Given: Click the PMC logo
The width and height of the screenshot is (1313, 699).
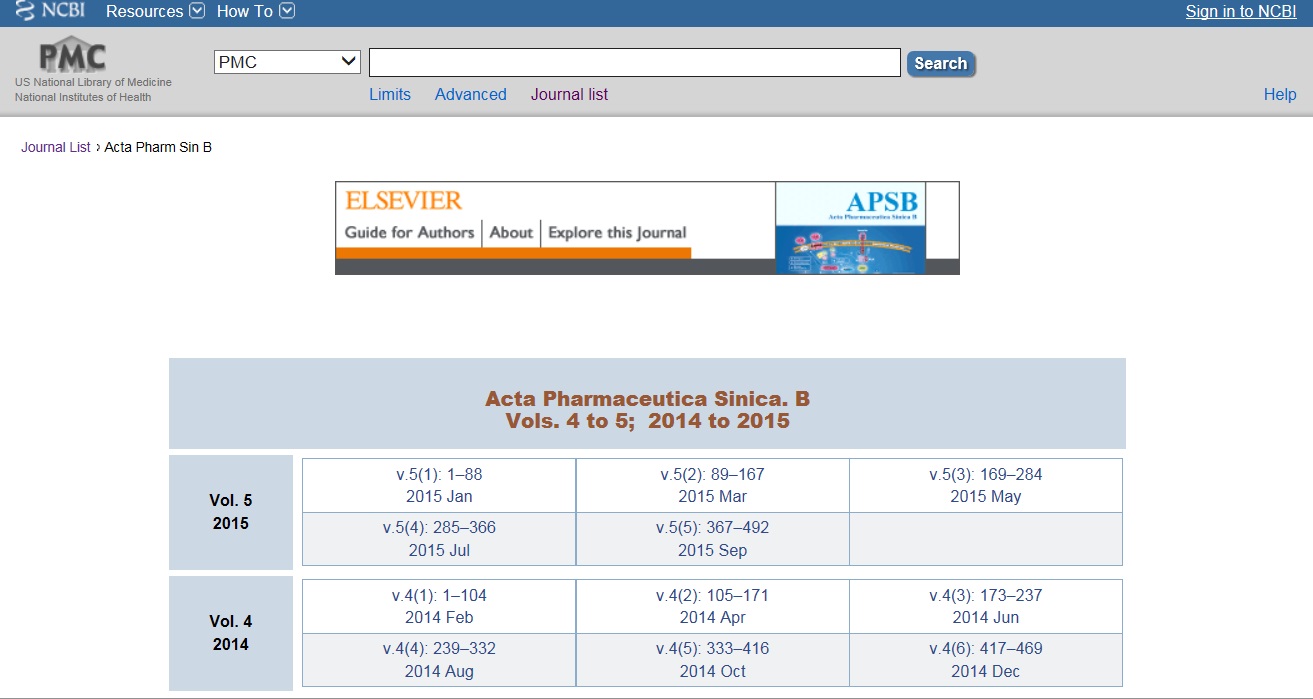Looking at the screenshot, I should tap(72, 56).
